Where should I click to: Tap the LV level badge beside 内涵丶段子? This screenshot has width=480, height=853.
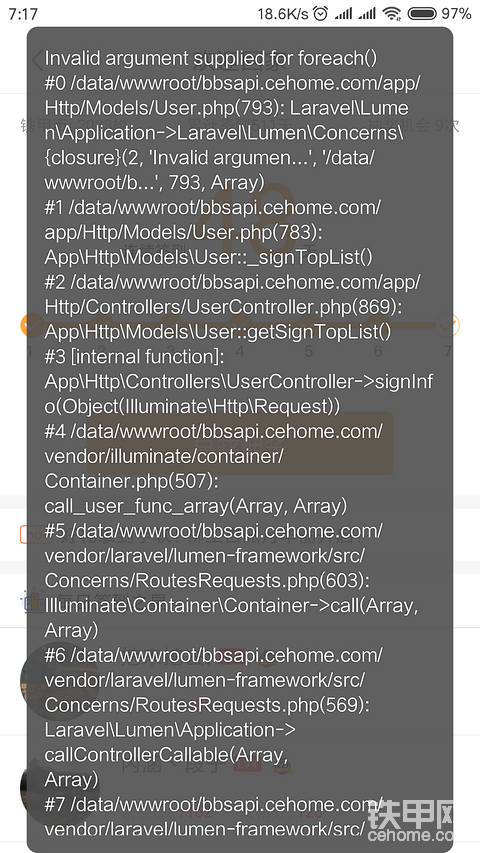click(x=247, y=766)
